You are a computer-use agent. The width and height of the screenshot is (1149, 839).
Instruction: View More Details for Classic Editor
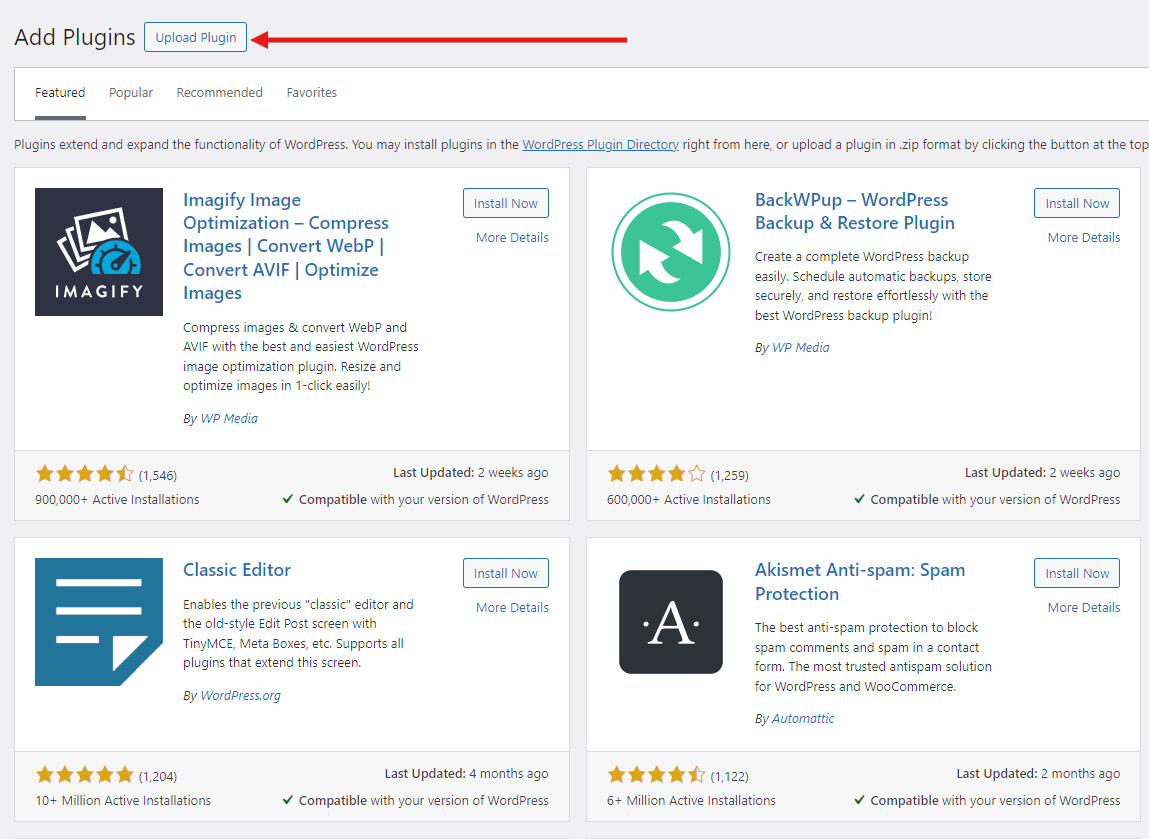click(512, 607)
